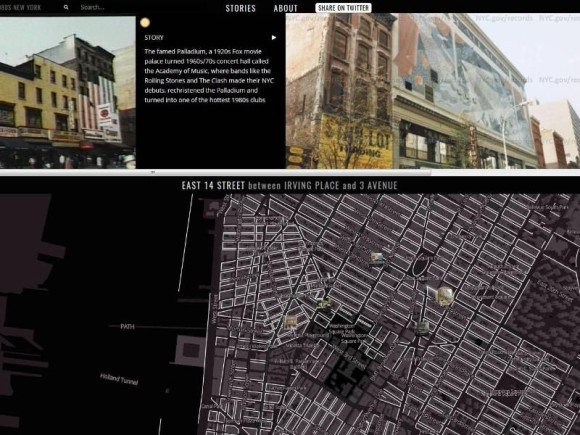Click the Holland Tunnel map label
This screenshot has height=435, width=580.
coord(119,379)
